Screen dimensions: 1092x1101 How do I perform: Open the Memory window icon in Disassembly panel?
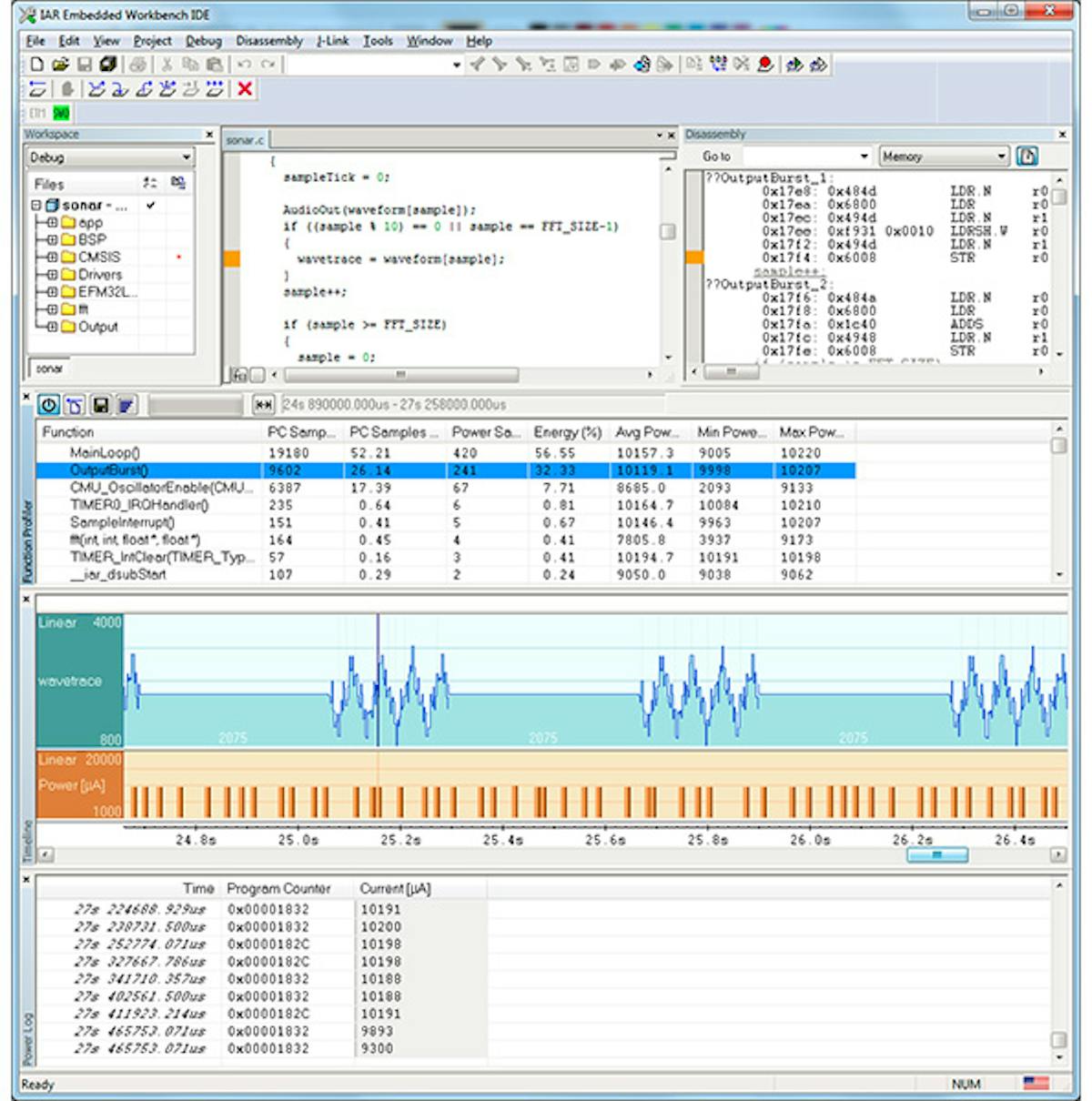[x=1028, y=157]
